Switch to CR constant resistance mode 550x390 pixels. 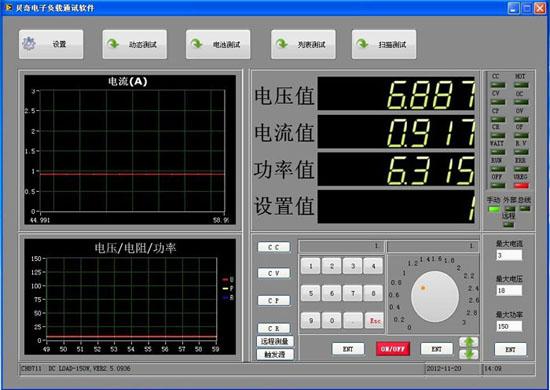point(274,328)
